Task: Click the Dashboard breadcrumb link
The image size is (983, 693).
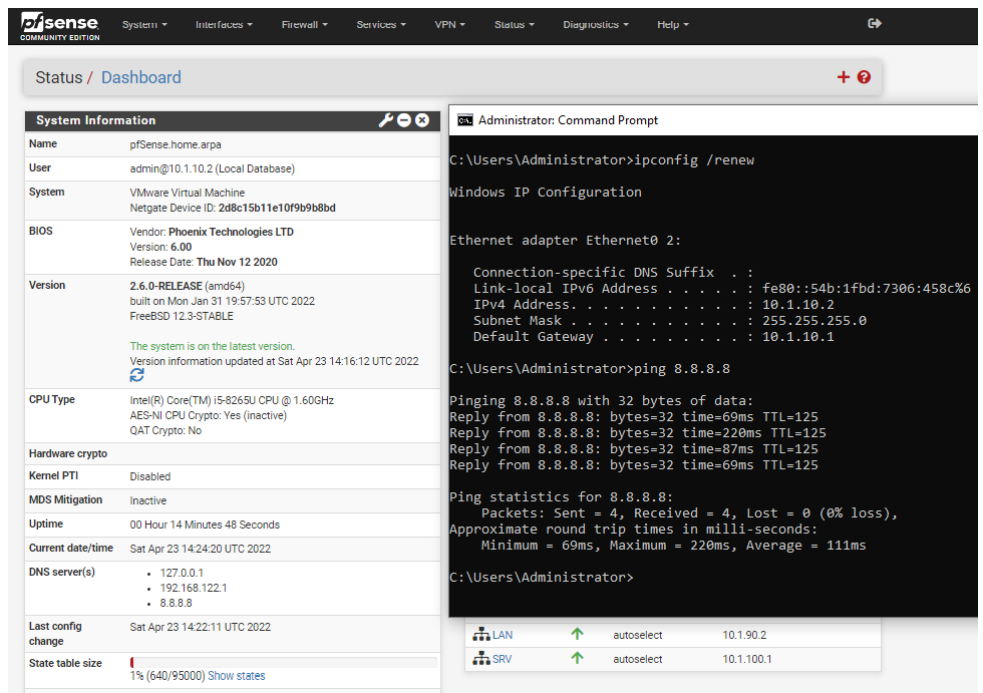Action: pos(141,77)
